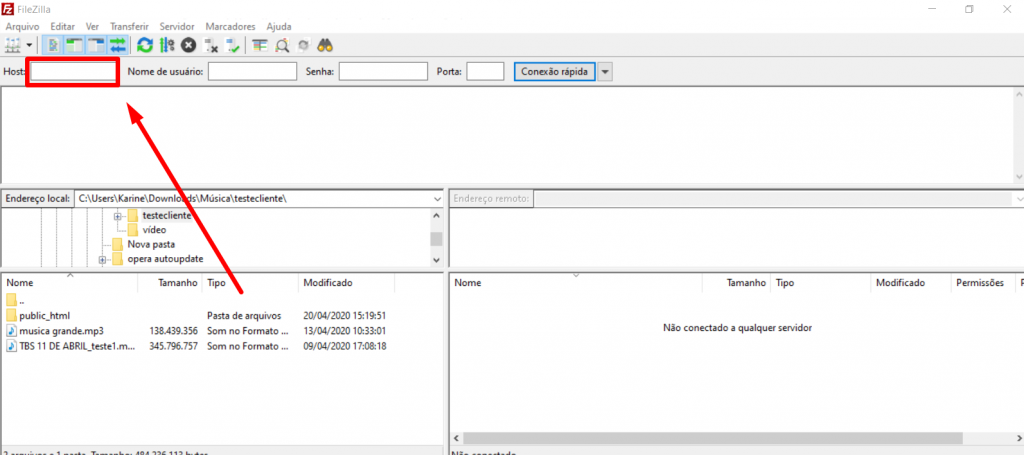This screenshot has height=455, width=1024.
Task: Toggle remote directory tree display
Action: tap(96, 45)
